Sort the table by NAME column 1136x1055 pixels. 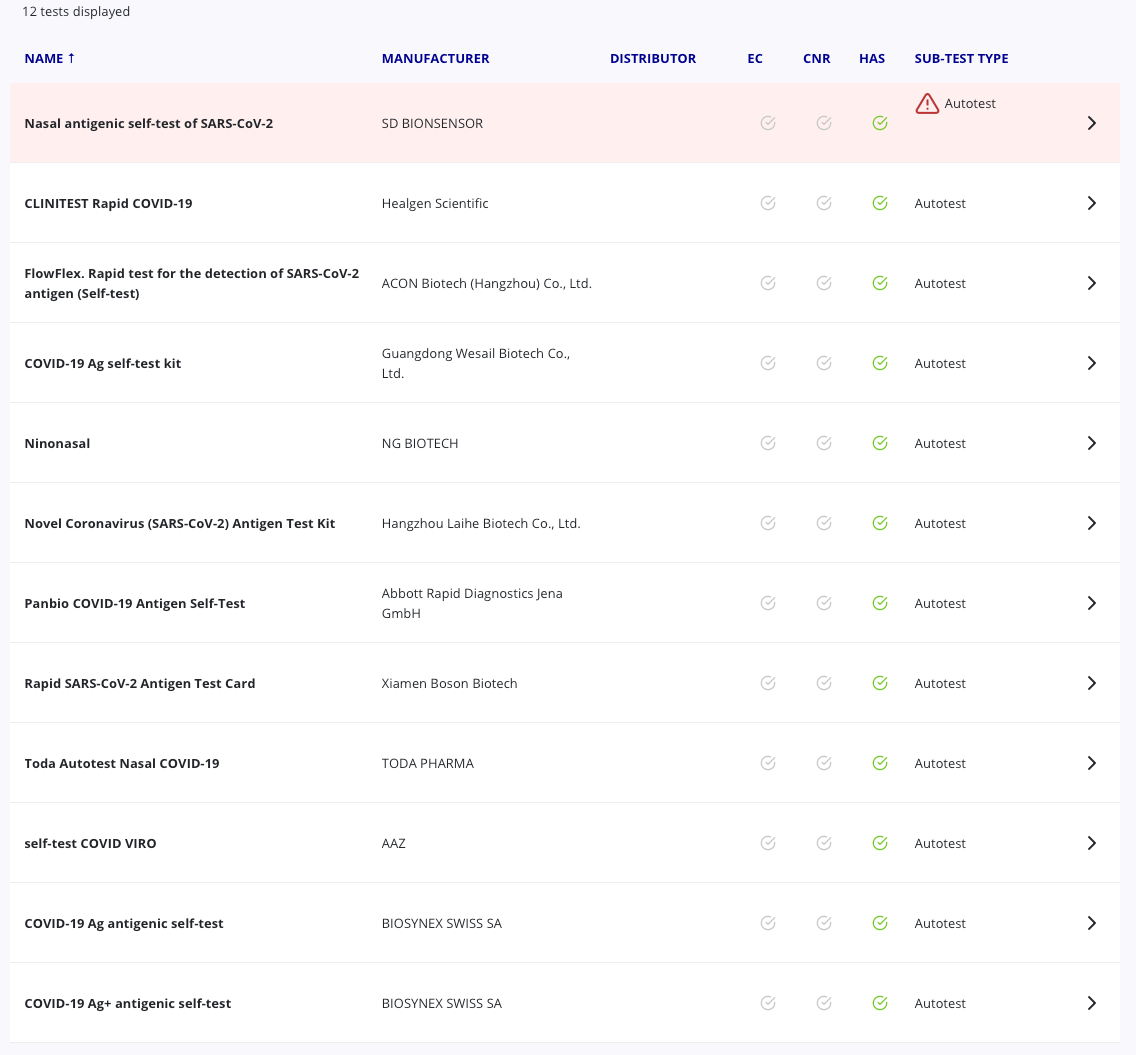click(x=49, y=59)
